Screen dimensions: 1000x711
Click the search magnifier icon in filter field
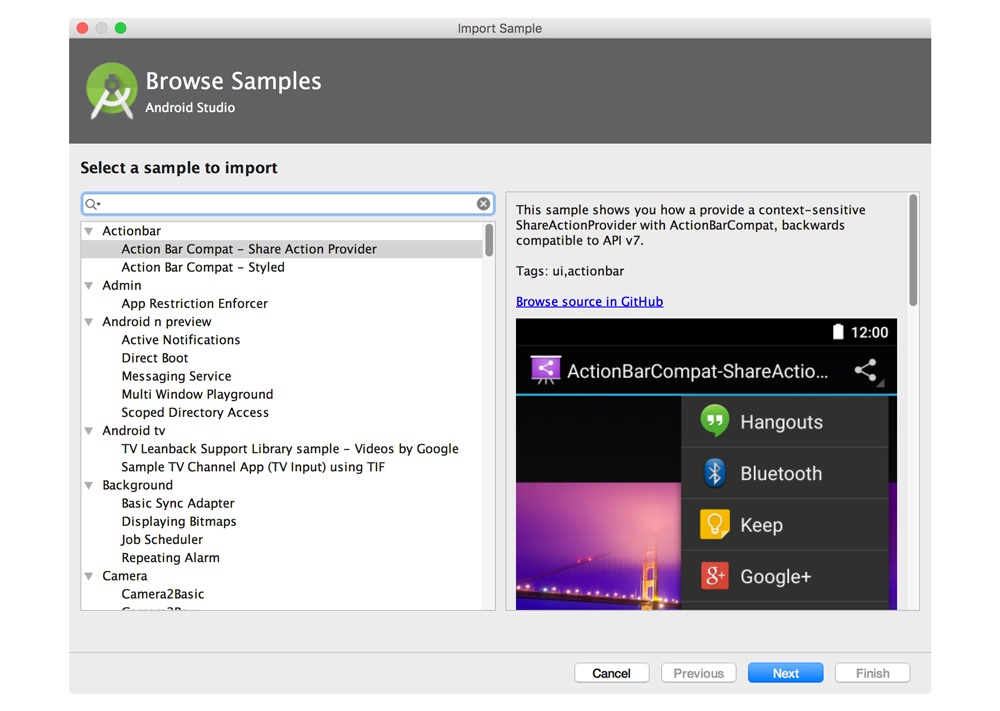coord(92,204)
